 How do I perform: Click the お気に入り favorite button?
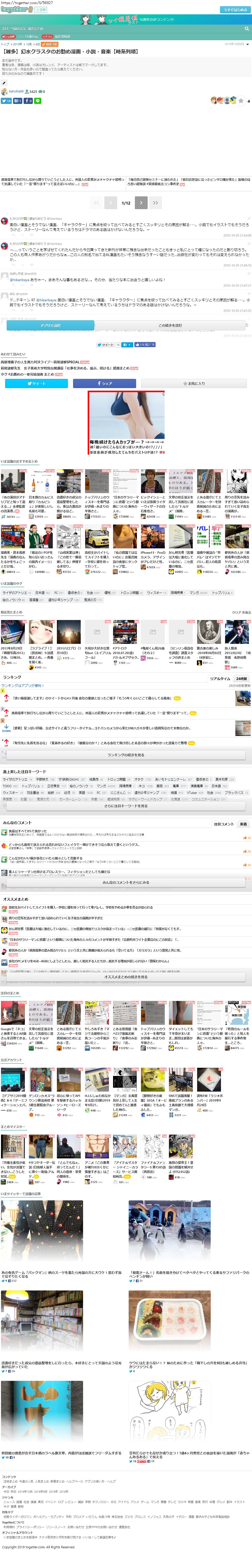point(195,383)
